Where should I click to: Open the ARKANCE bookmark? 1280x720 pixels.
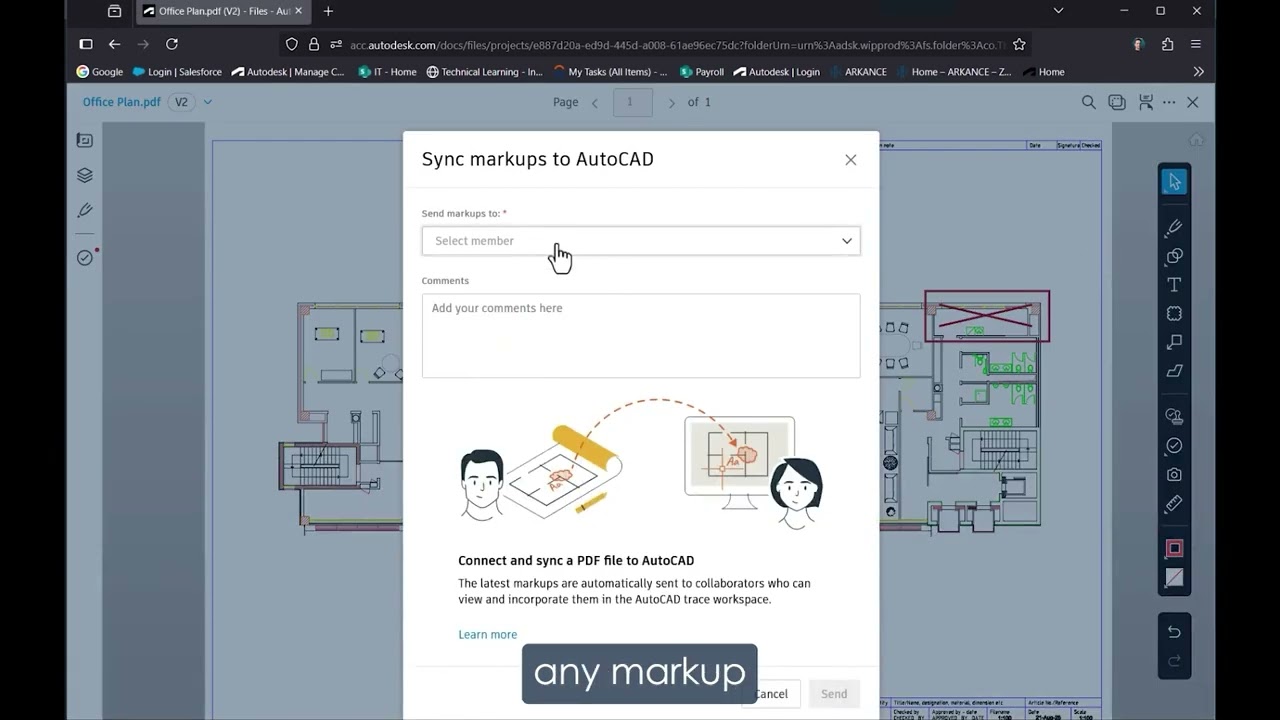(858, 72)
